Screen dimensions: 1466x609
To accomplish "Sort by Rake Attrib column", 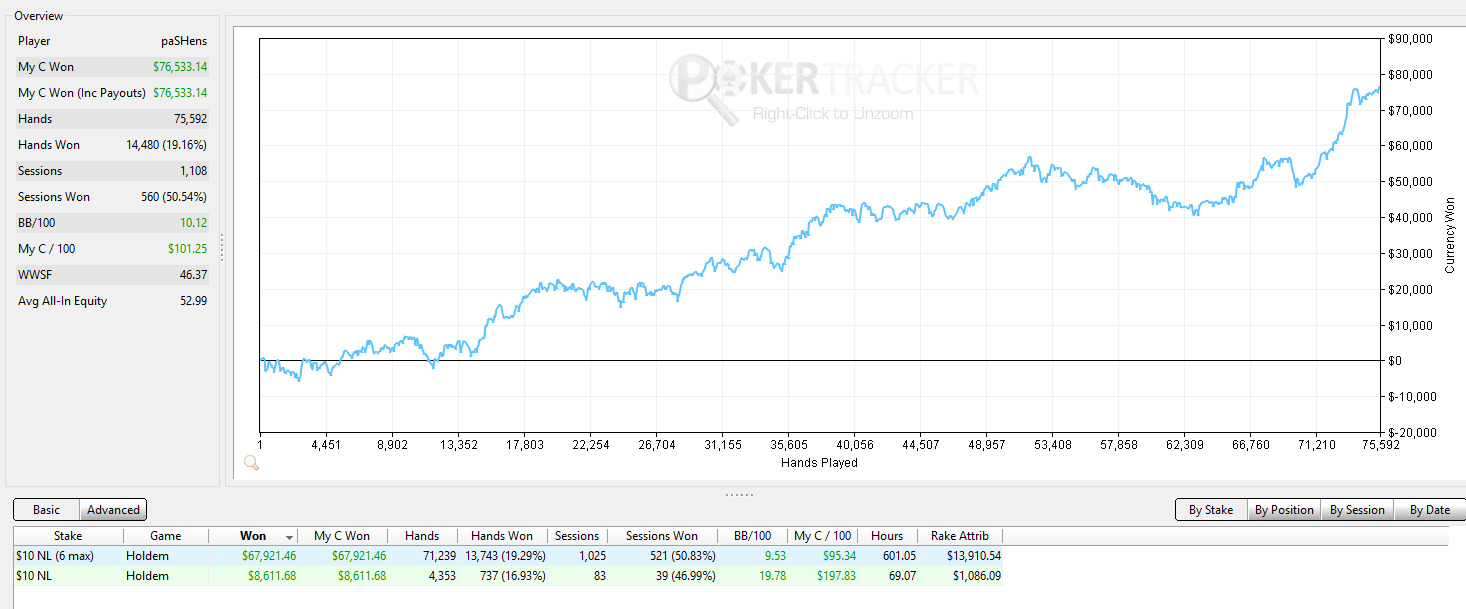I will (x=959, y=536).
